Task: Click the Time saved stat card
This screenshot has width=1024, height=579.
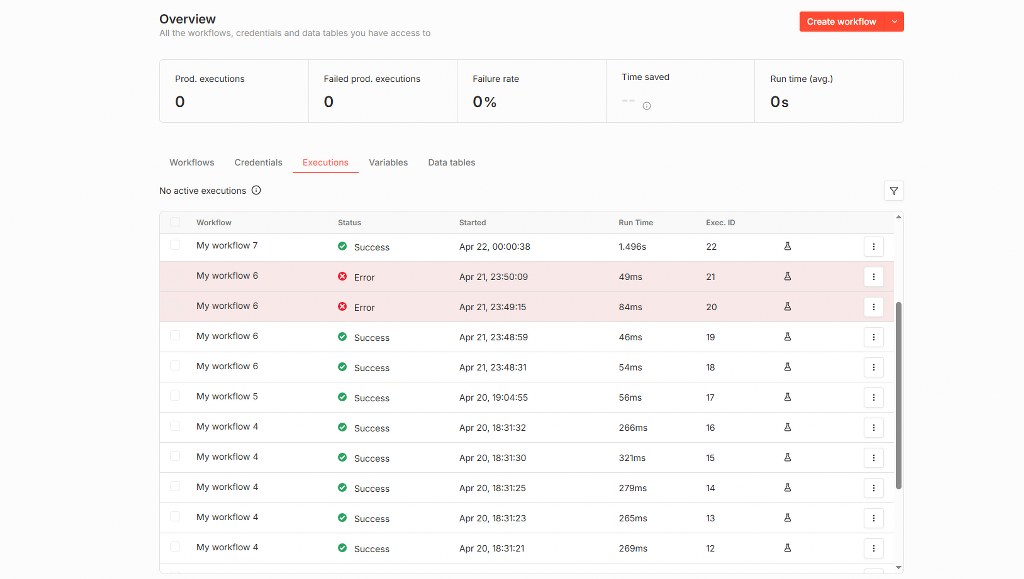Action: (x=680, y=91)
